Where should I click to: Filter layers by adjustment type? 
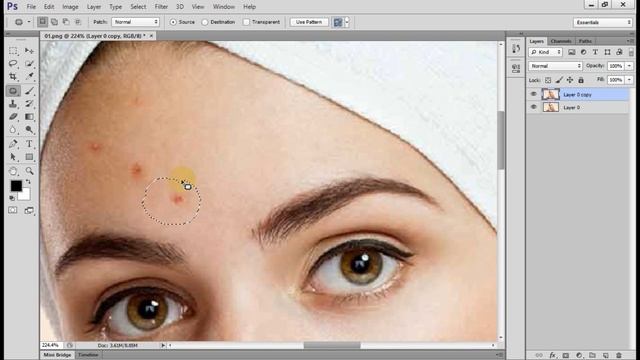tap(583, 52)
